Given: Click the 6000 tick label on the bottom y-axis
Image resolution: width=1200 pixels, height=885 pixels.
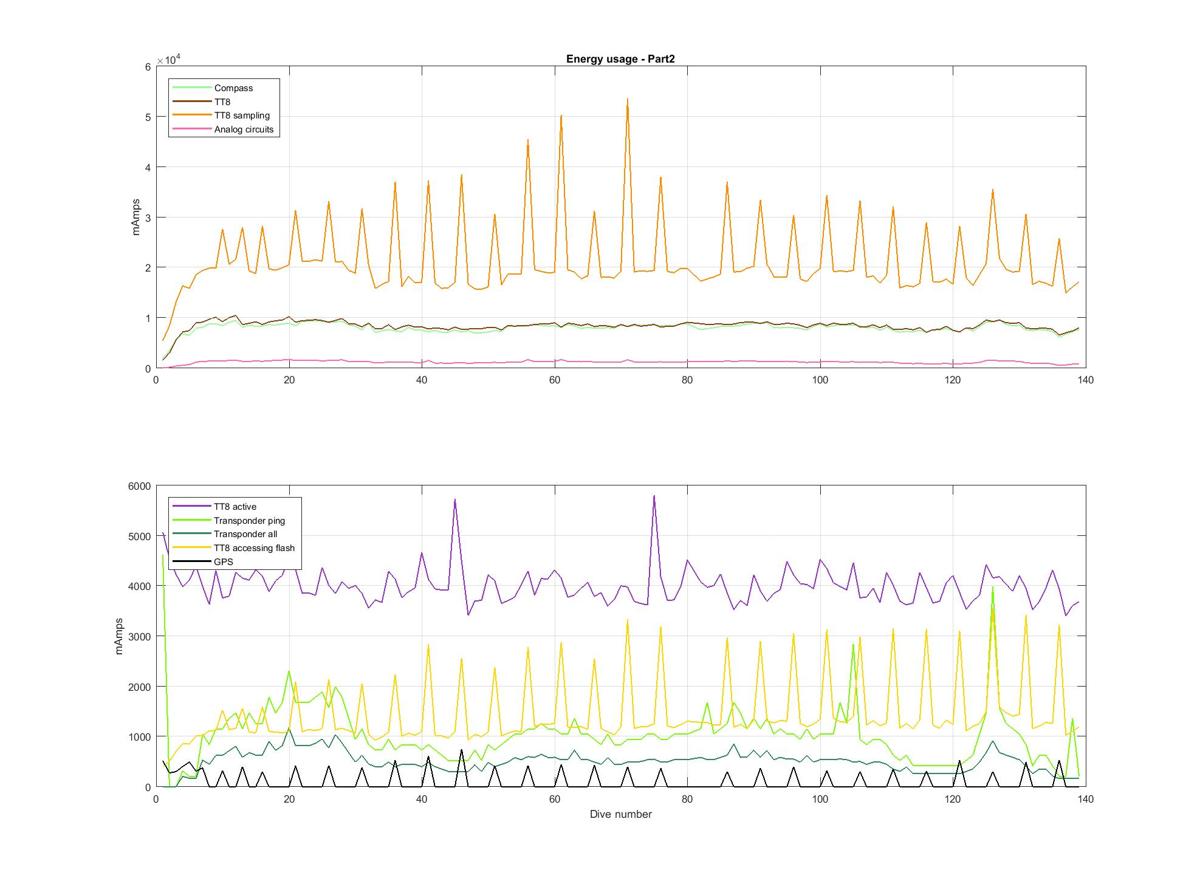Looking at the screenshot, I should pos(138,486).
